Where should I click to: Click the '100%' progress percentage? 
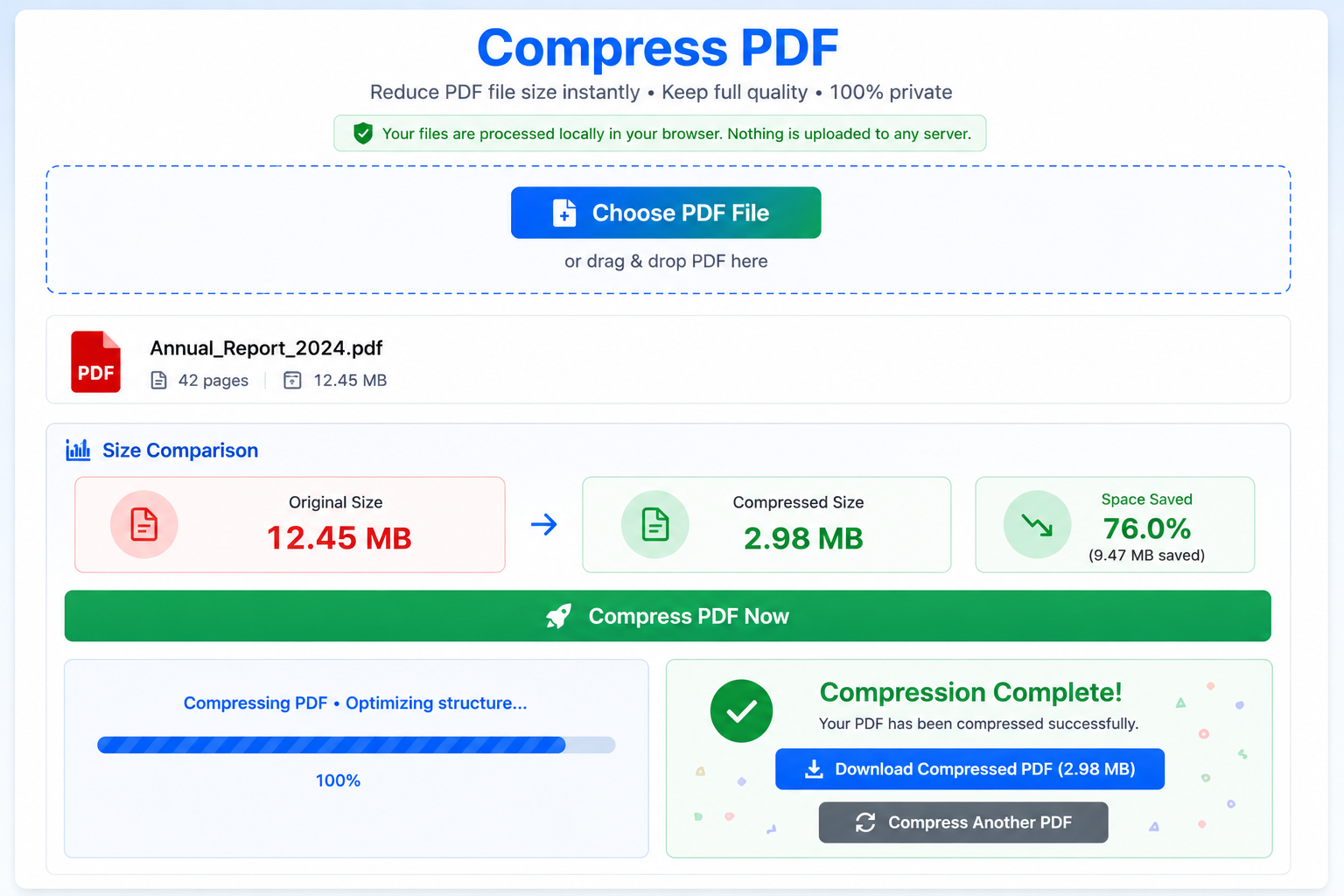click(x=338, y=780)
